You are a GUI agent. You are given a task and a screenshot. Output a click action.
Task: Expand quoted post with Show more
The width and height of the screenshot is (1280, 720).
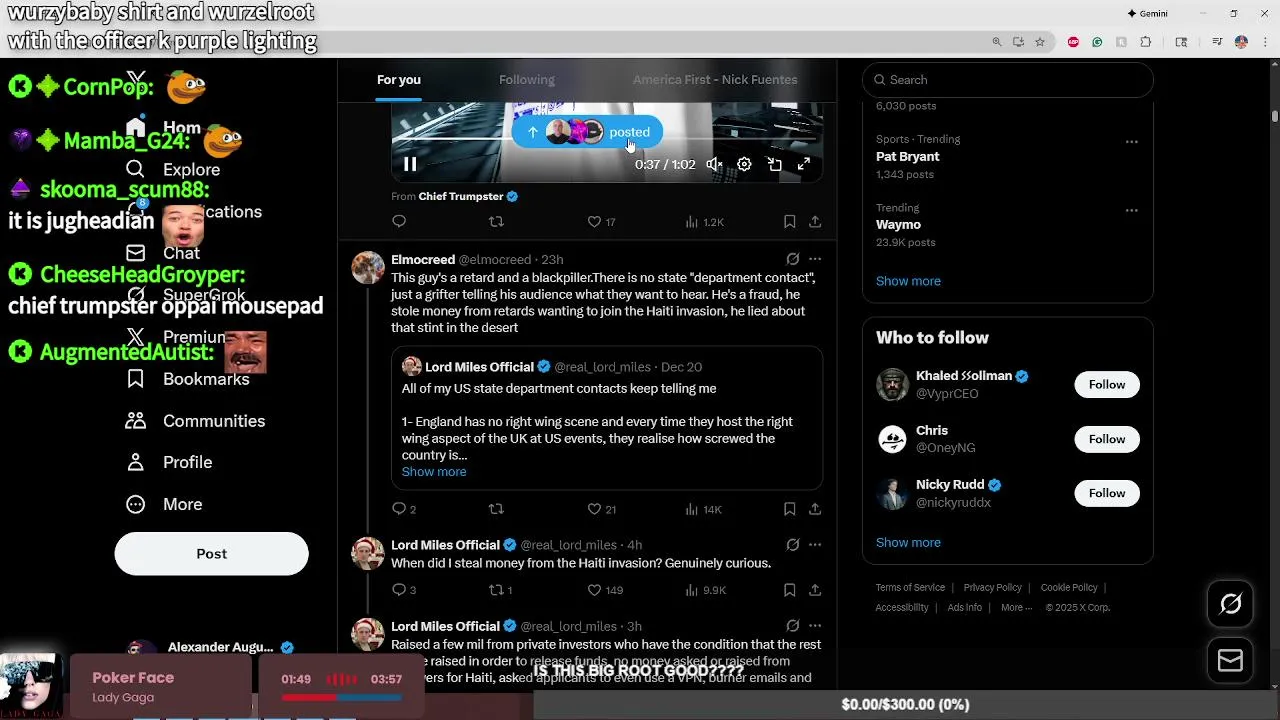pyautogui.click(x=434, y=472)
